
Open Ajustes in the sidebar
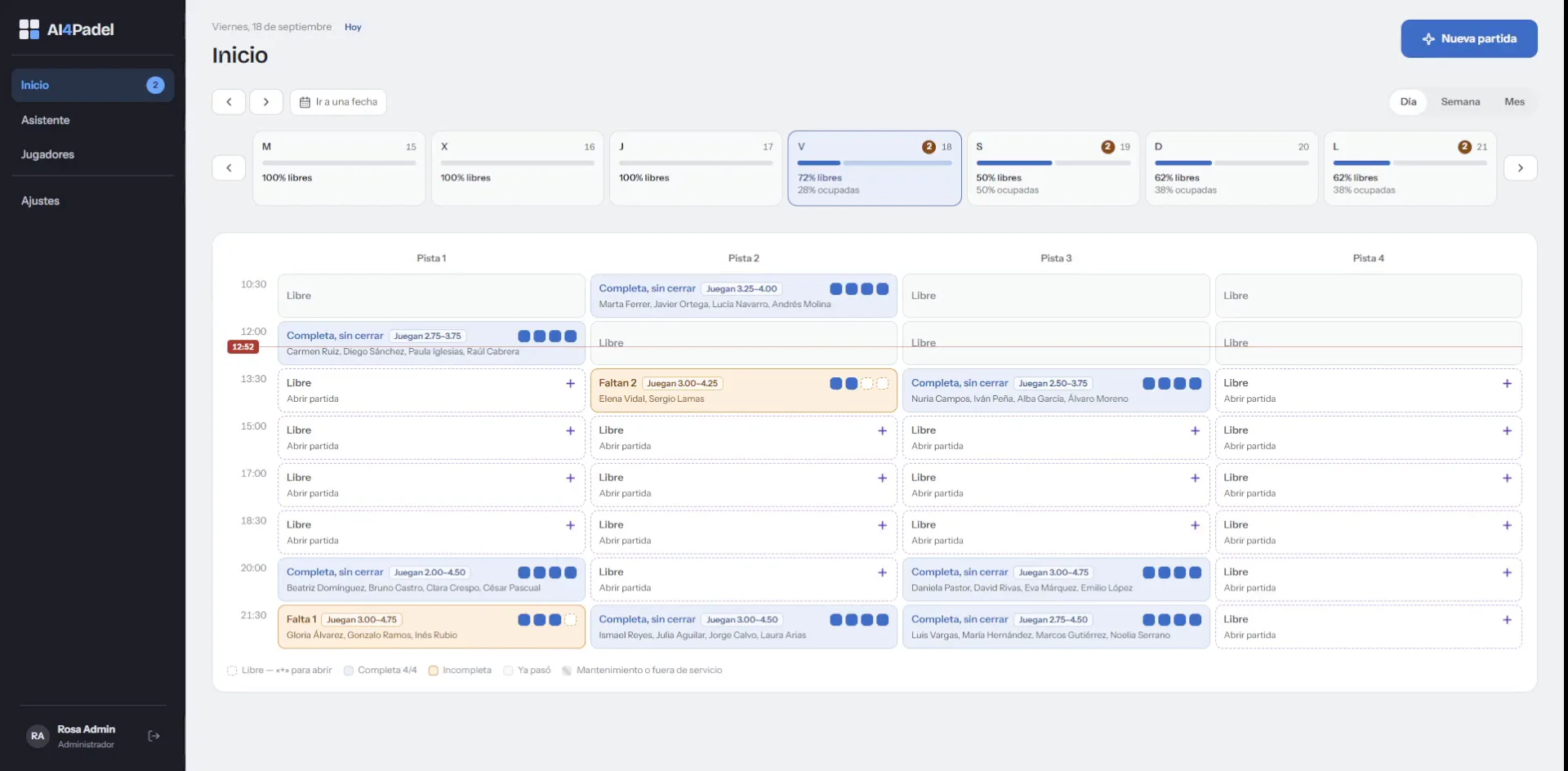(92, 201)
